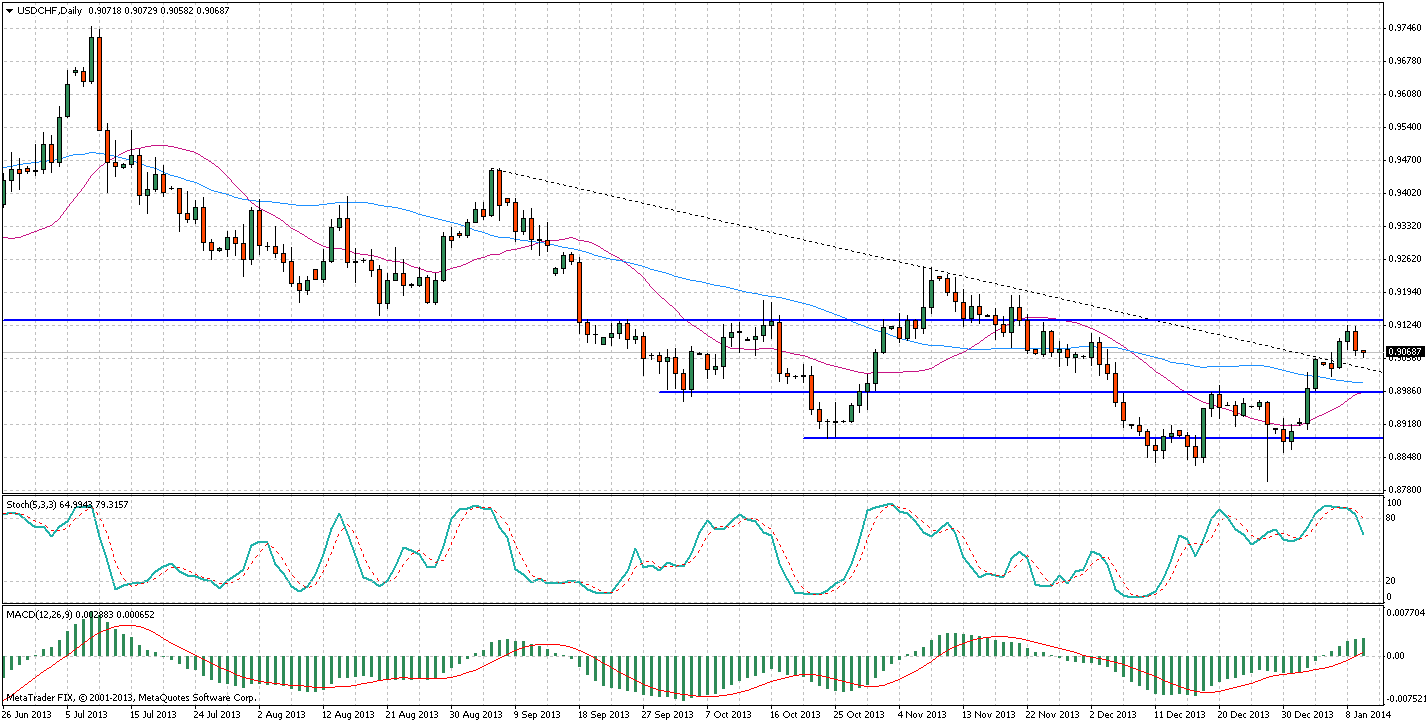Click the 9 Sep 2013 date label

click(539, 715)
